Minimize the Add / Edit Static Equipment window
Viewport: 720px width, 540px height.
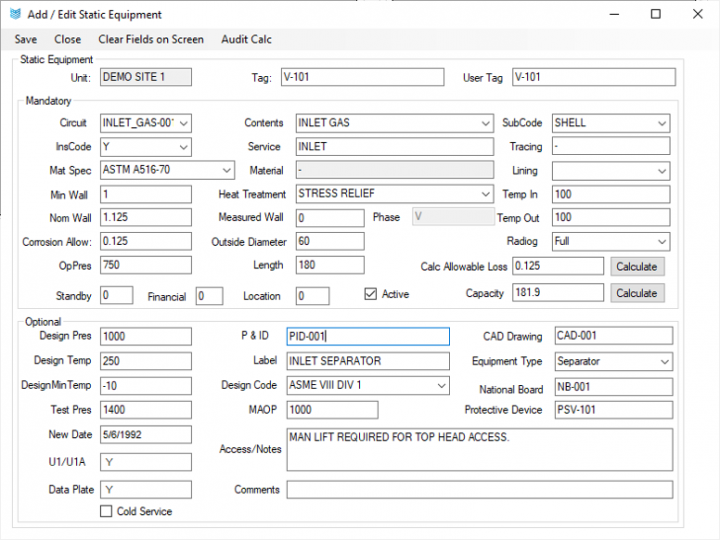tap(614, 14)
